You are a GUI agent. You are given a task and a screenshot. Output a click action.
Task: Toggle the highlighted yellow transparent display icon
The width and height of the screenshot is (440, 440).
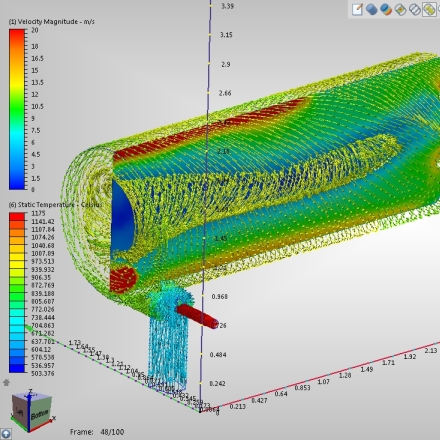click(429, 9)
